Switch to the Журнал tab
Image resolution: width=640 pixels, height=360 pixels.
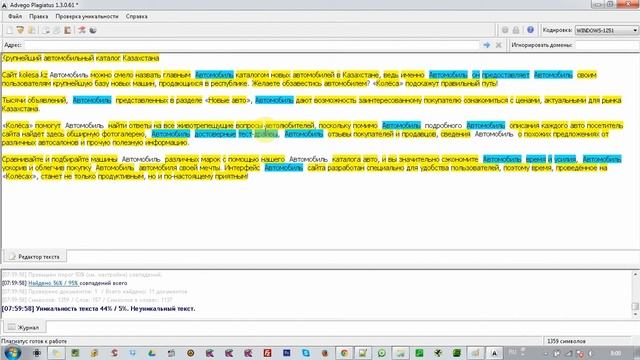24,327
